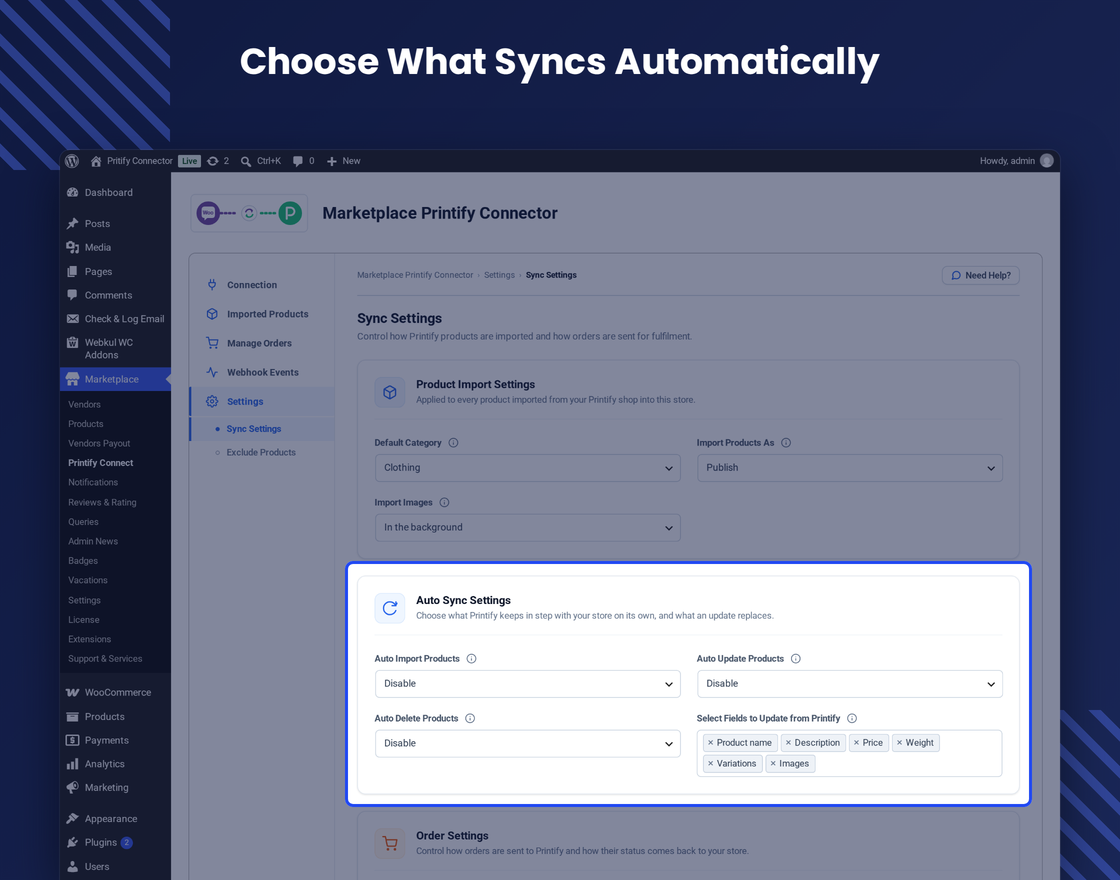Open the site home icon in admin bar
The width and height of the screenshot is (1120, 880).
coord(96,161)
